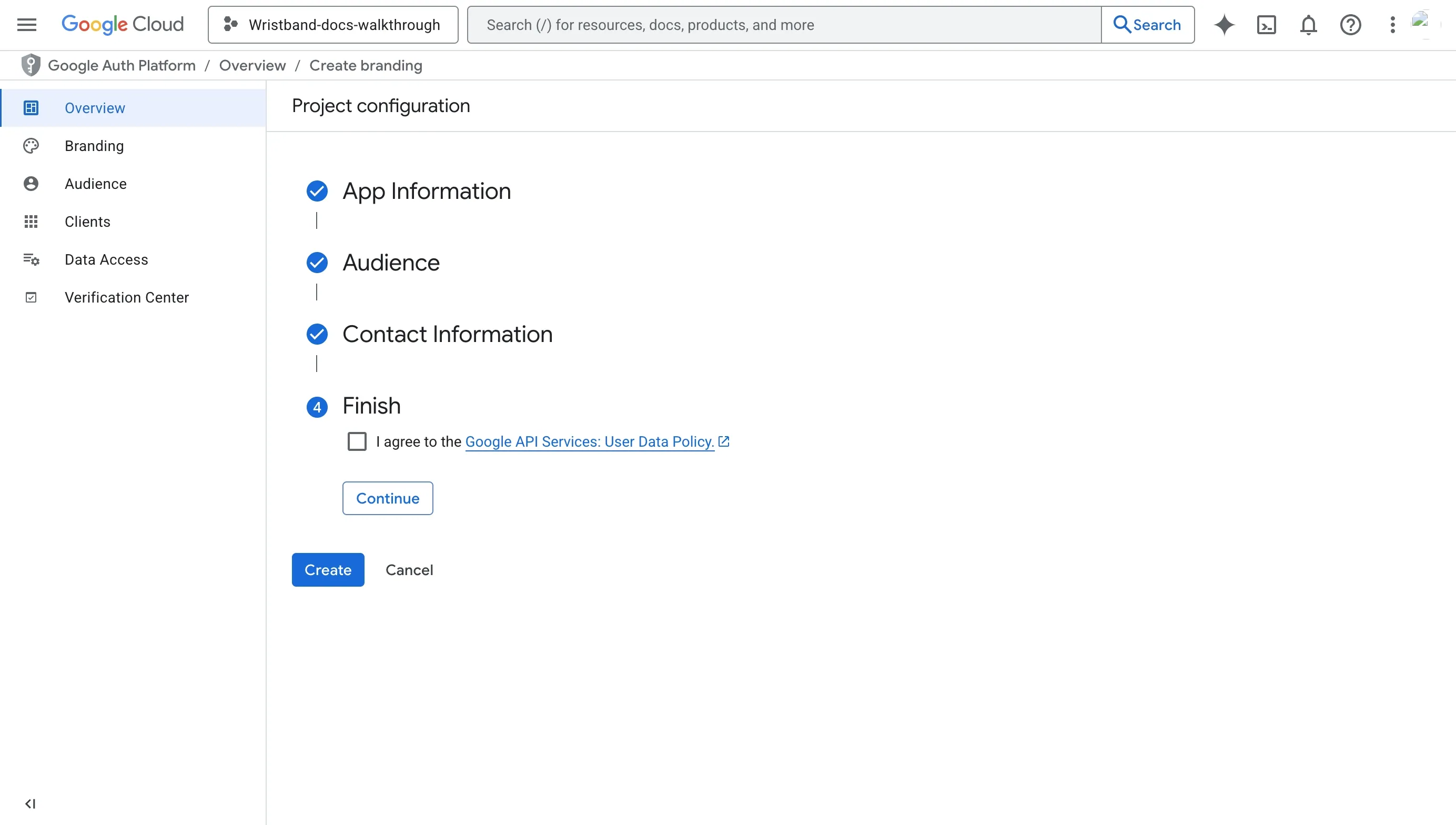
Task: Expand the App Information step
Action: pyautogui.click(x=427, y=191)
